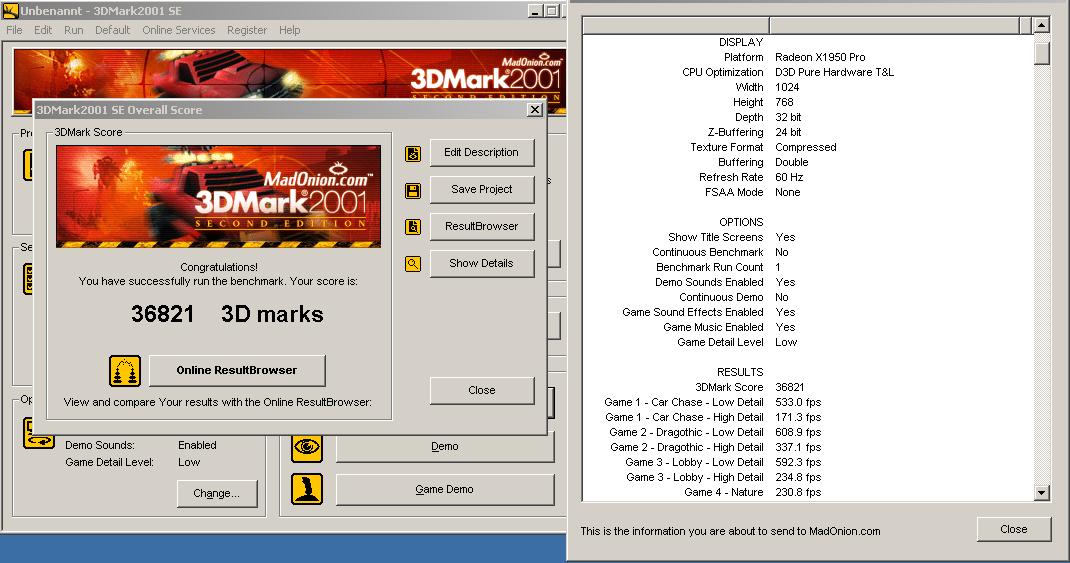This screenshot has height=563, width=1070.
Task: Click the 36821 3D marks score text
Action: pyautogui.click(x=227, y=314)
